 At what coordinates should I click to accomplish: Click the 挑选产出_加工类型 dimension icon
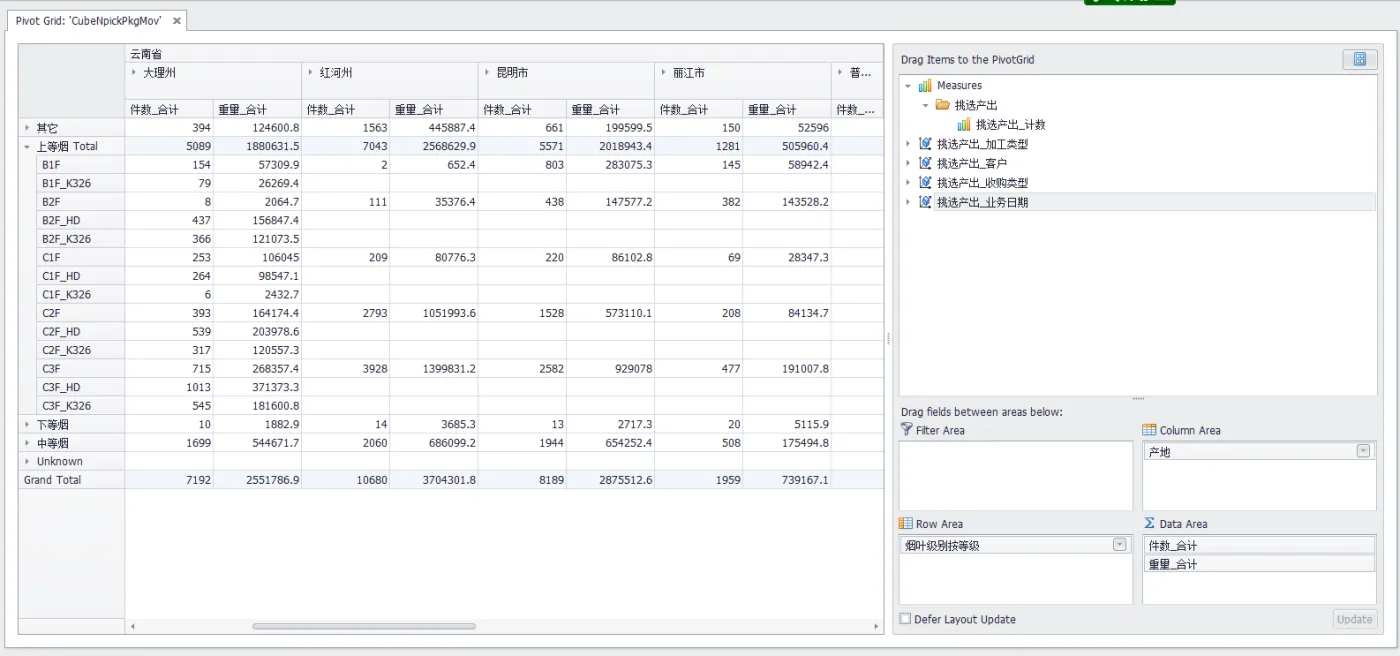925,144
